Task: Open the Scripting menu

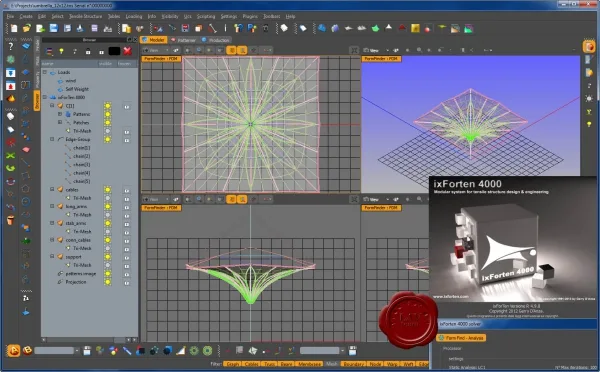Action: [206, 16]
